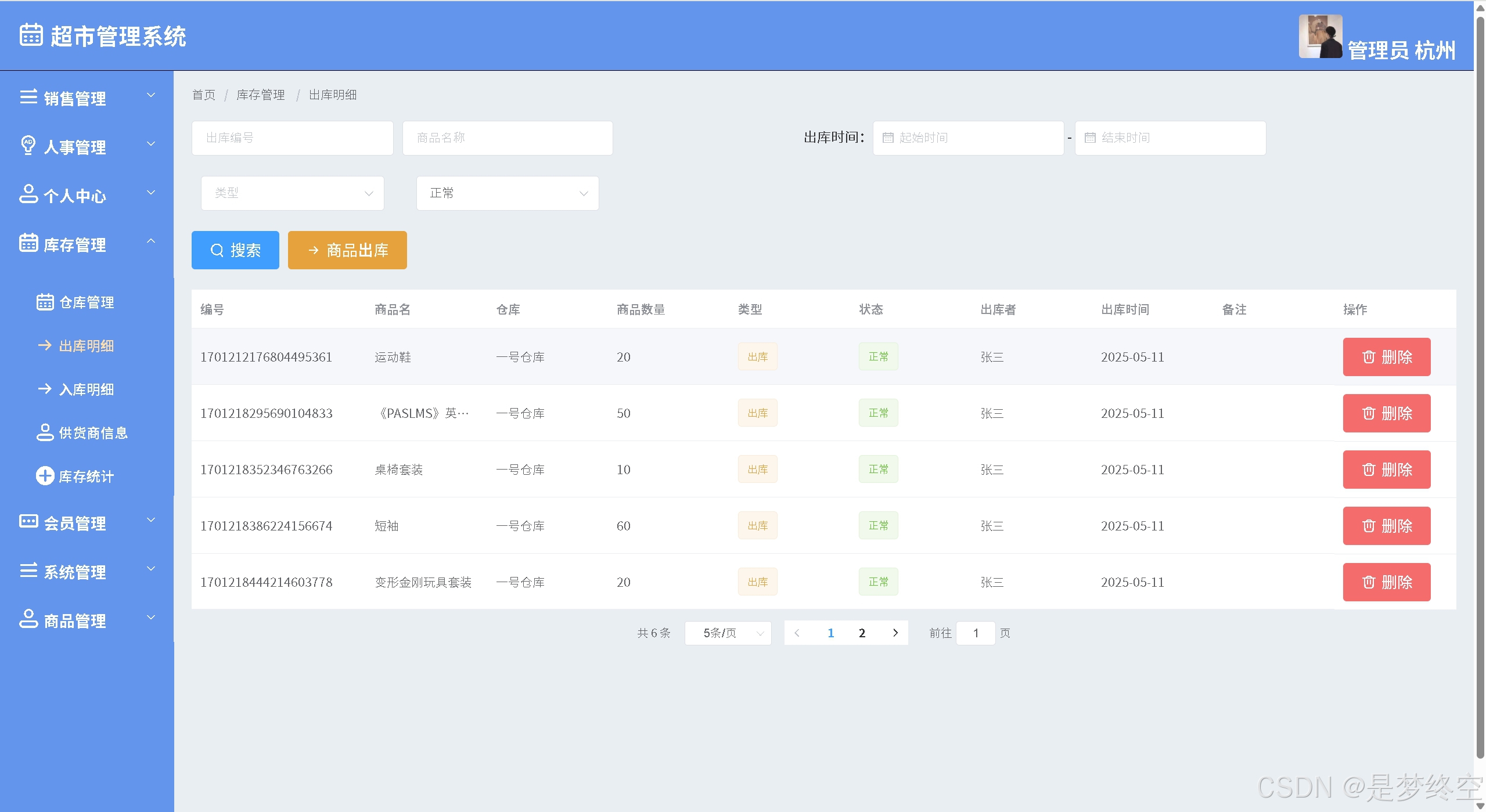Click the calendar logo icon beside 超市管理系统
The height and width of the screenshot is (812, 1486).
click(x=31, y=35)
